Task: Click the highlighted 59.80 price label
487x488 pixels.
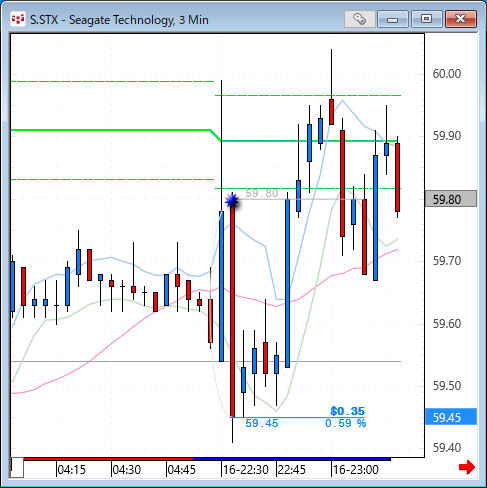Action: tap(451, 199)
